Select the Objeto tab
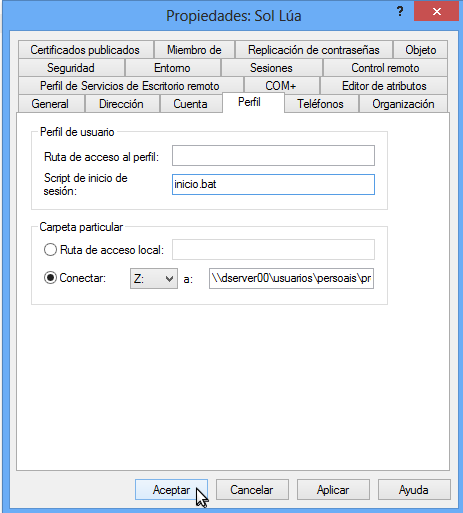The width and height of the screenshot is (463, 513). pos(420,50)
